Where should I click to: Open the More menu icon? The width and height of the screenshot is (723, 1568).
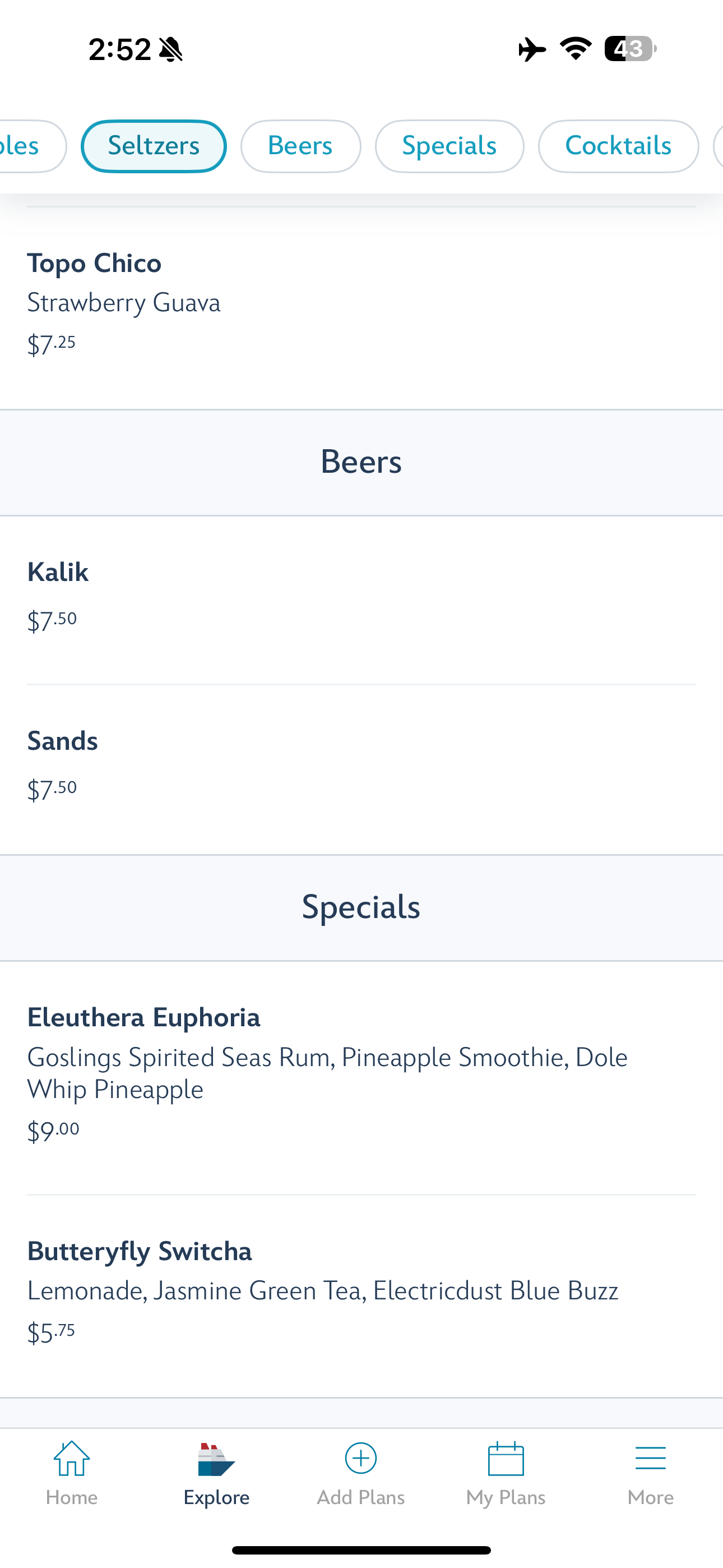click(x=651, y=1459)
